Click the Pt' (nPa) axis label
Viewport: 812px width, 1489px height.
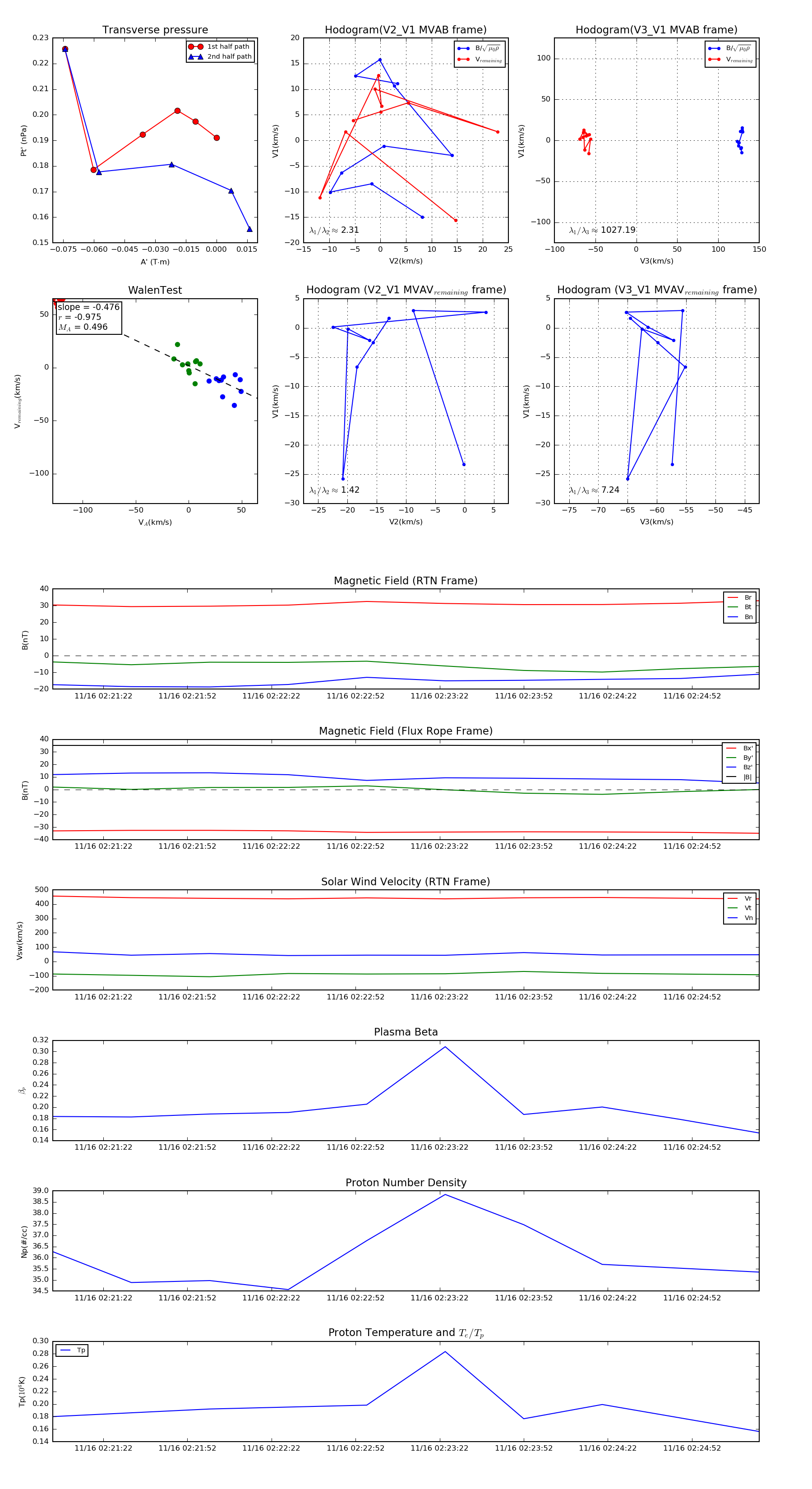[x=24, y=140]
